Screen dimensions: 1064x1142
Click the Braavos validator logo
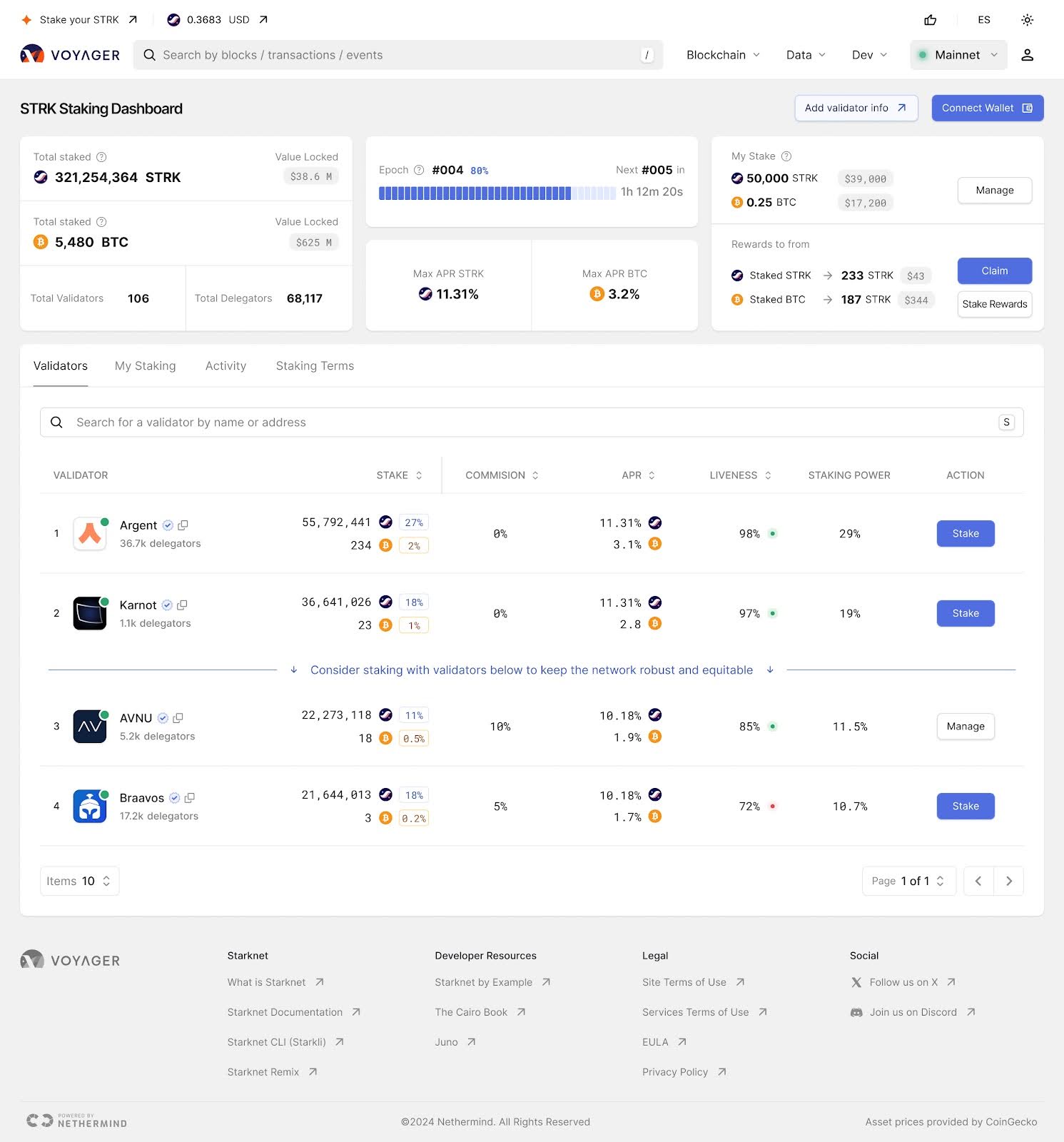tap(90, 807)
